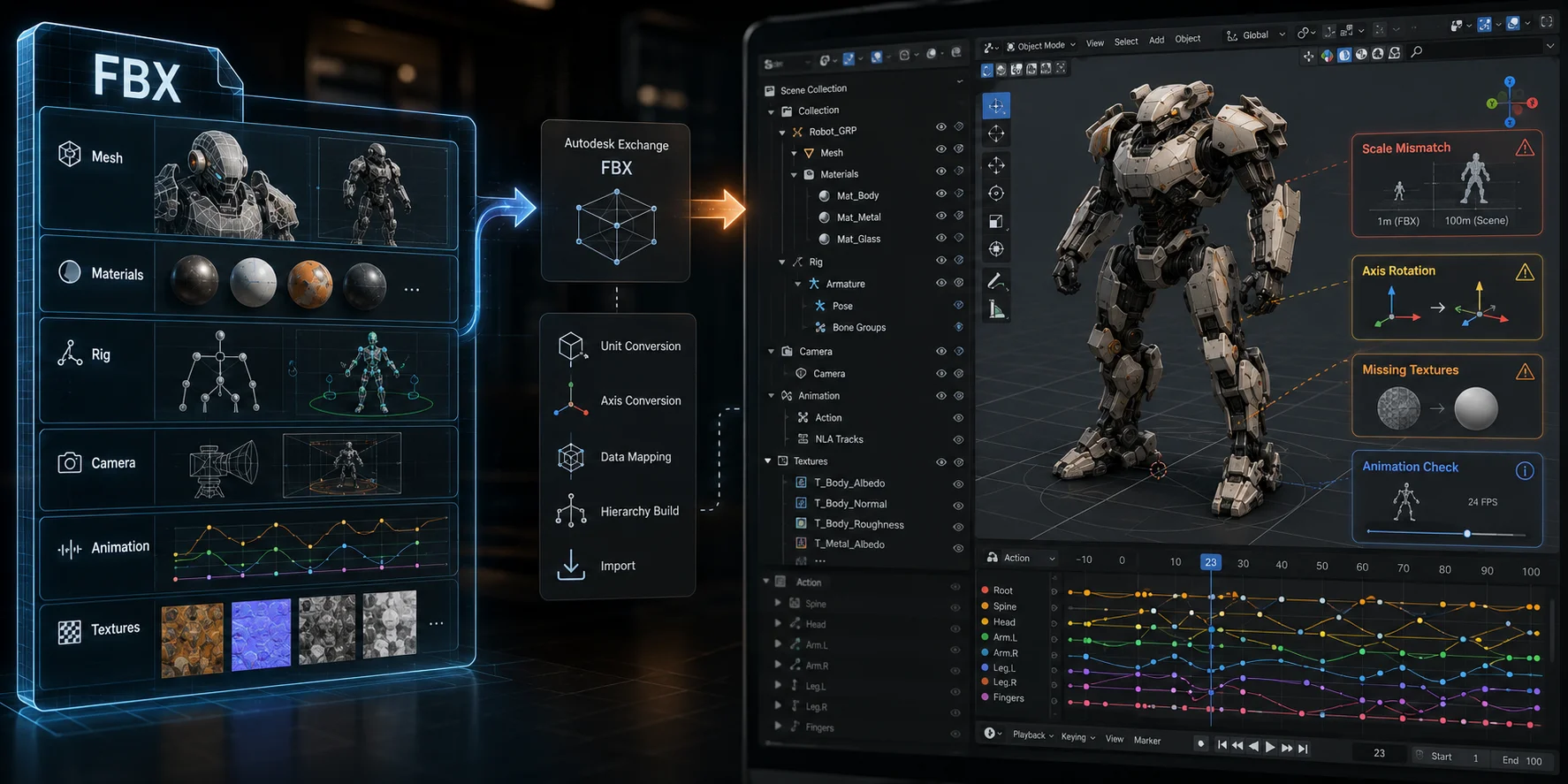Click the Hierarchy Build icon
Image resolution: width=1568 pixels, height=784 pixels.
click(x=571, y=511)
